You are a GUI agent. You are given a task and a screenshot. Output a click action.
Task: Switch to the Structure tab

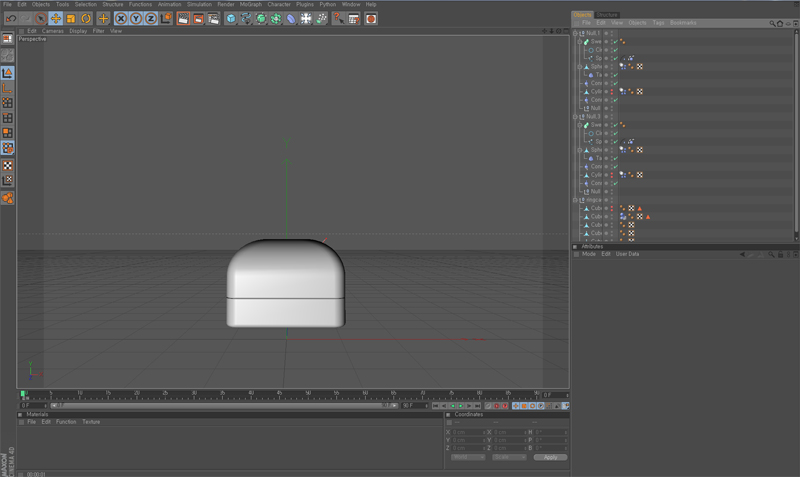pos(607,15)
